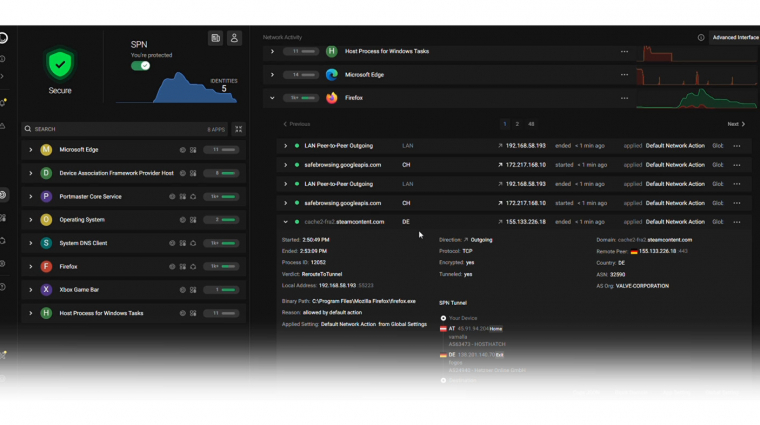The height and width of the screenshot is (425, 760).
Task: Go to the Next connections page
Action: pyautogui.click(x=736, y=124)
